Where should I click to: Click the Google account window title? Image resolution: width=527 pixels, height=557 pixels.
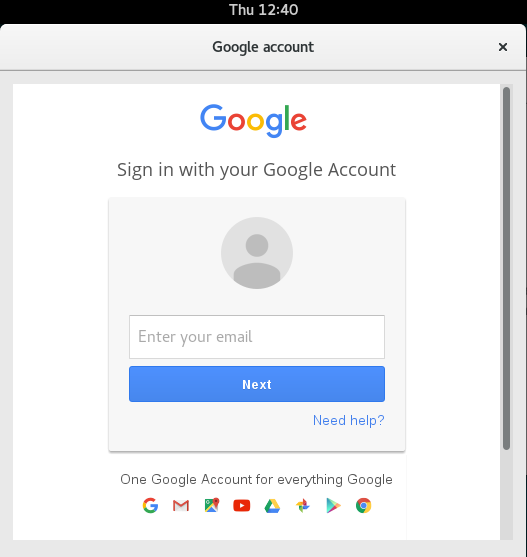pyautogui.click(x=263, y=47)
